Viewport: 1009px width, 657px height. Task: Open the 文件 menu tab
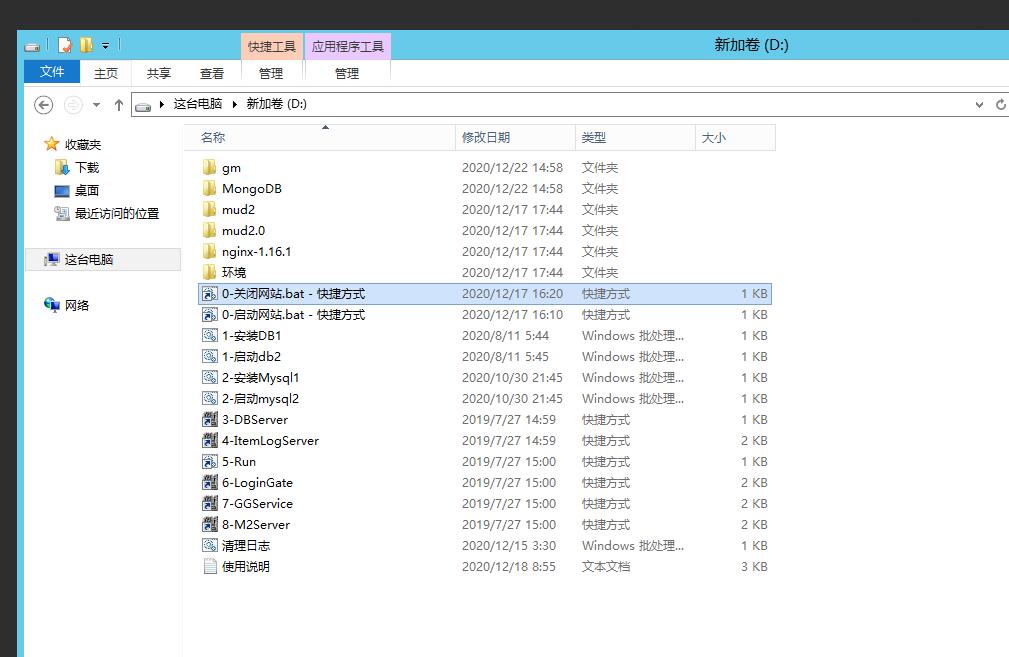click(52, 72)
